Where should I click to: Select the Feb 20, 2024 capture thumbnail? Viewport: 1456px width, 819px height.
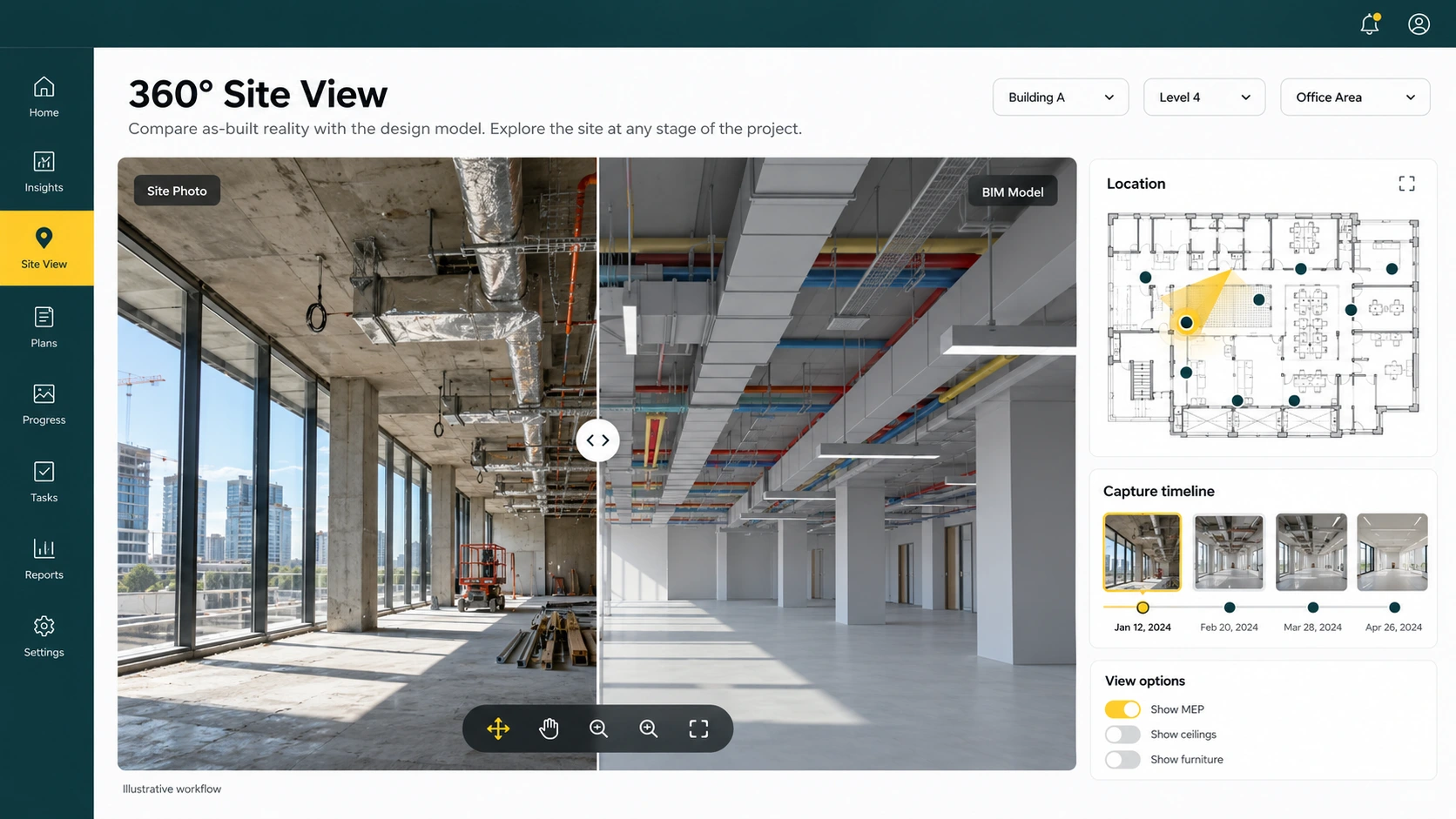(1229, 552)
